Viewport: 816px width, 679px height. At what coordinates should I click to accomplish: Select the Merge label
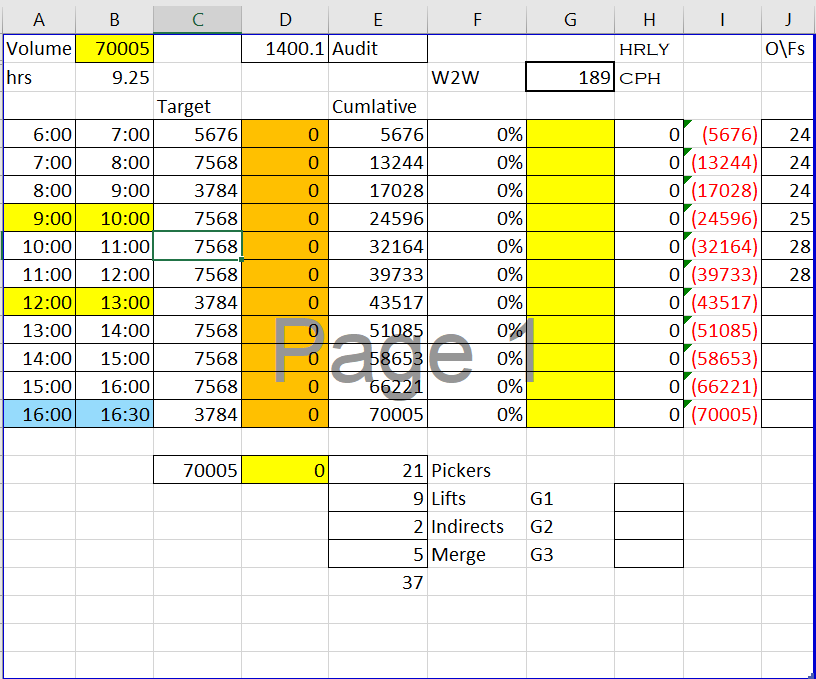pyautogui.click(x=477, y=554)
